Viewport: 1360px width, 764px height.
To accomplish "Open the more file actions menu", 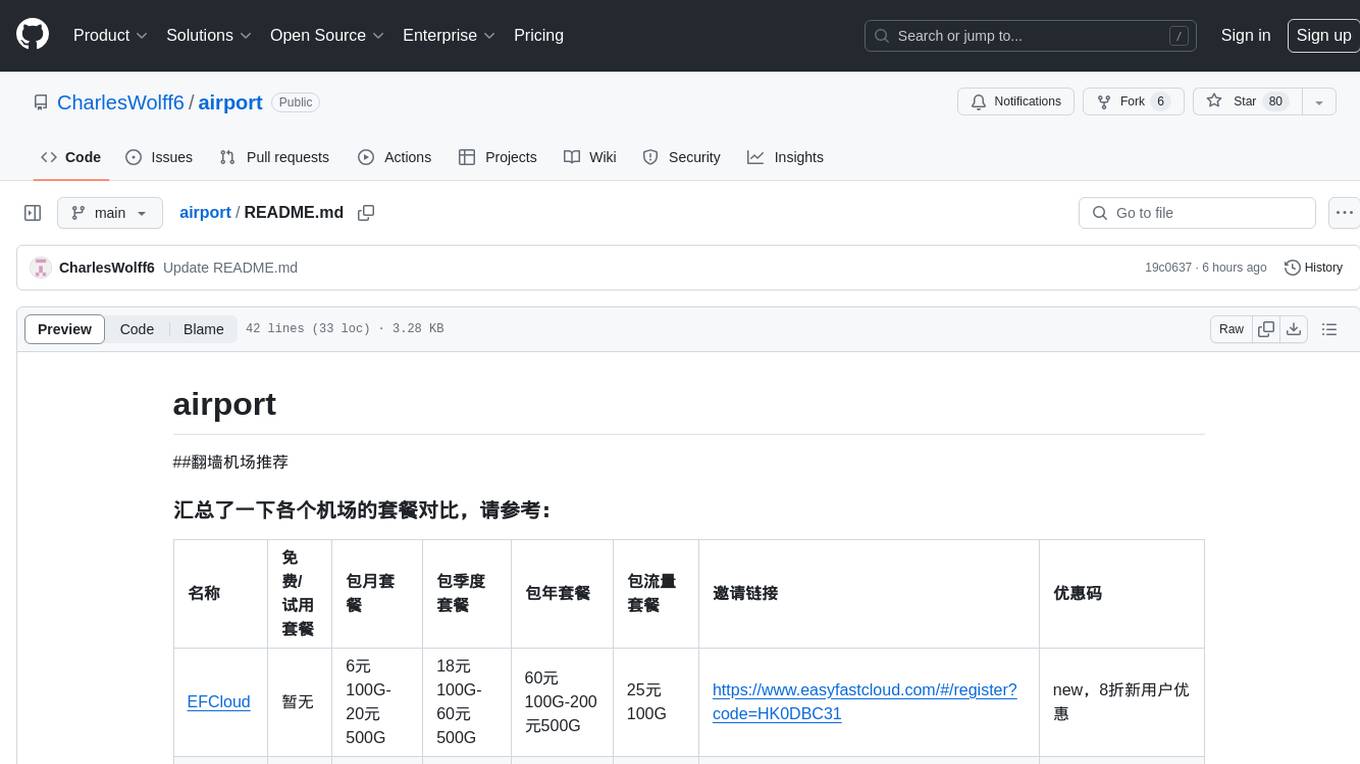I will click(1344, 213).
